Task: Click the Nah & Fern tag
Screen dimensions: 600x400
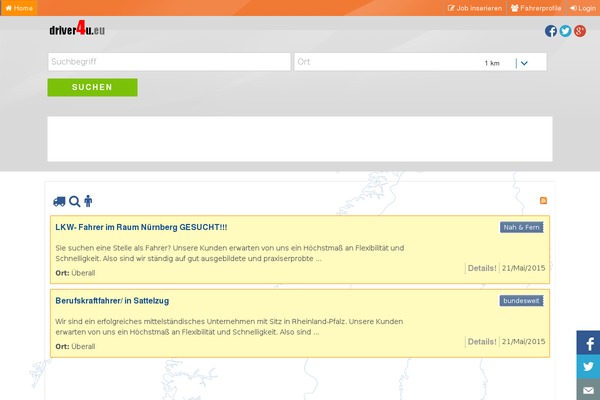Action: 522,227
